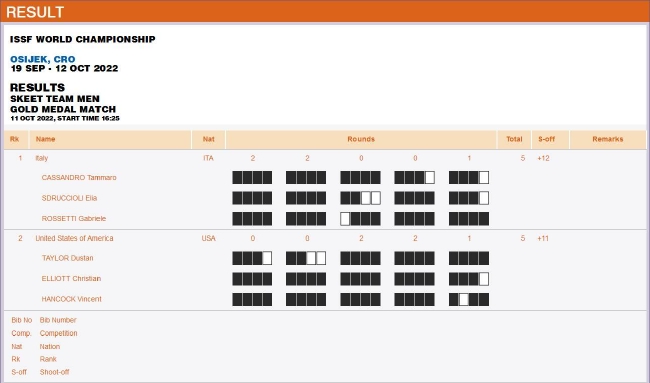Viewport: 650px width, 383px height.
Task: Select the Italy team name
Action: (x=41, y=158)
